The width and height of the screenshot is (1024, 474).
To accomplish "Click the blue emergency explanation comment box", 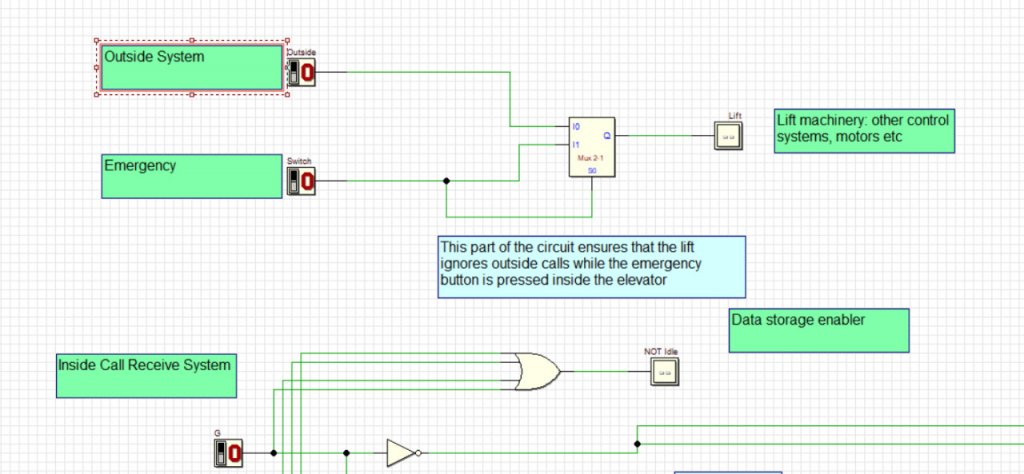I will point(592,267).
